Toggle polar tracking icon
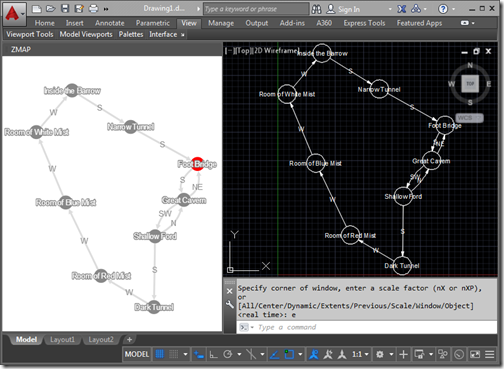The height and width of the screenshot is (369, 504). [228, 354]
